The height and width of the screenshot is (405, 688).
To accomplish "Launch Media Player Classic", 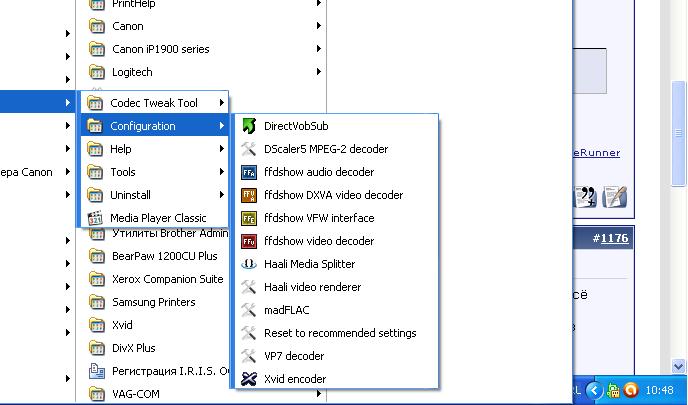I will 157,218.
